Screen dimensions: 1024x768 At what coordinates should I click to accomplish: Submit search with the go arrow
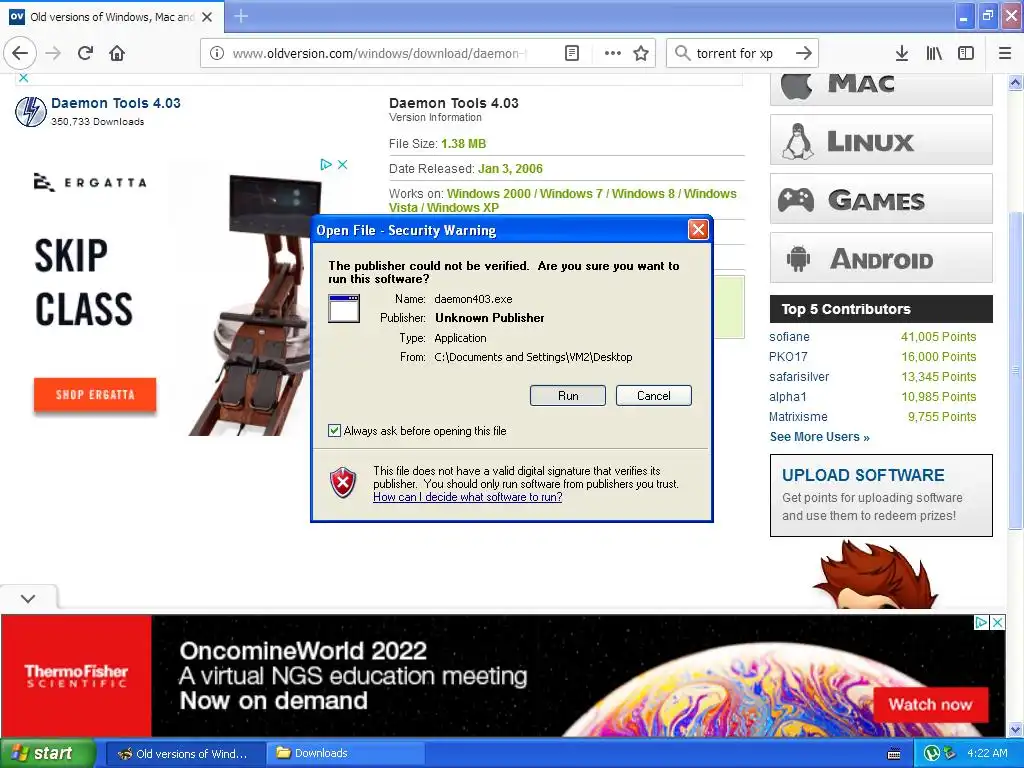[804, 53]
